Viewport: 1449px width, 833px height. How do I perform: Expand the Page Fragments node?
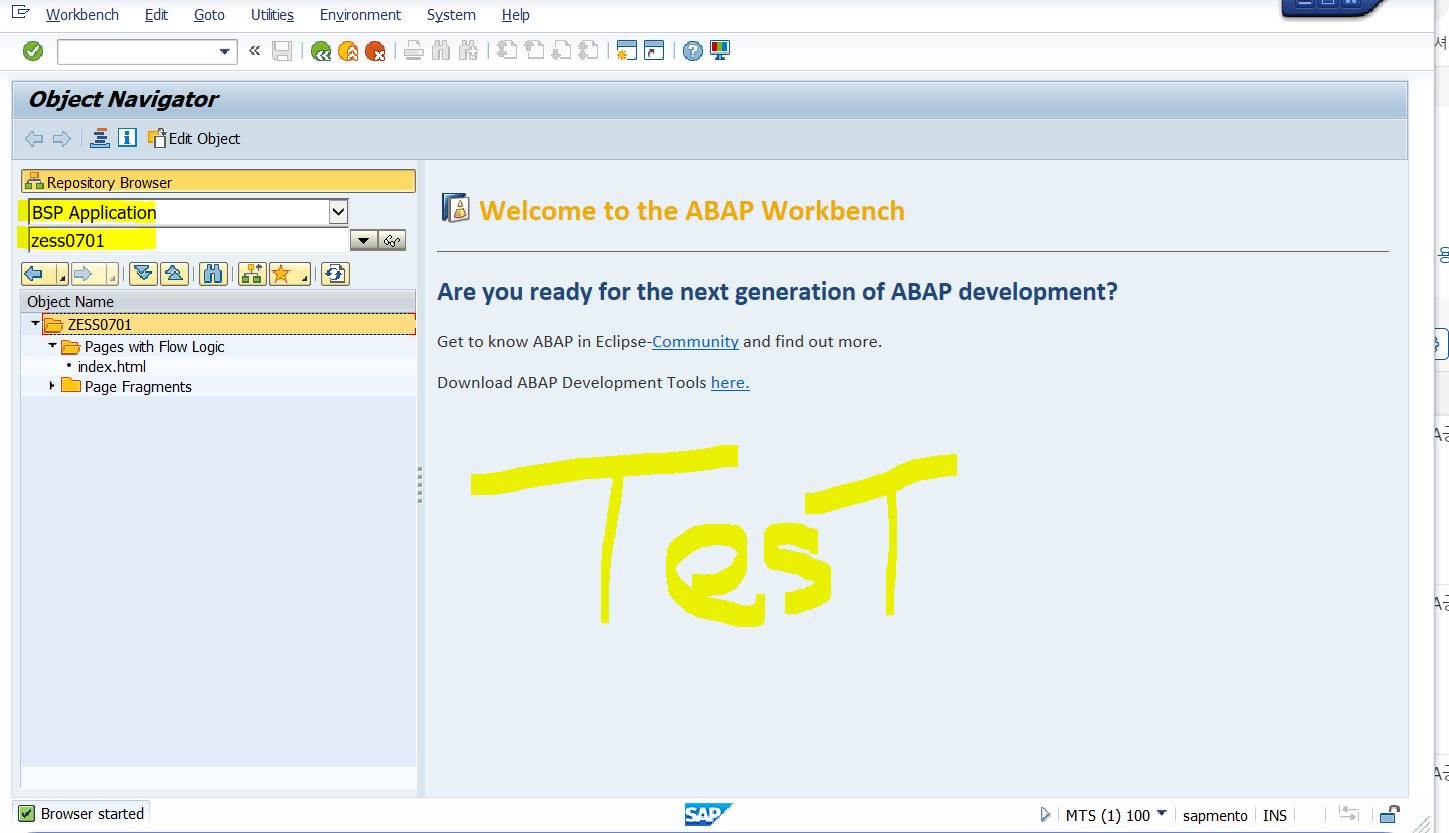52,386
